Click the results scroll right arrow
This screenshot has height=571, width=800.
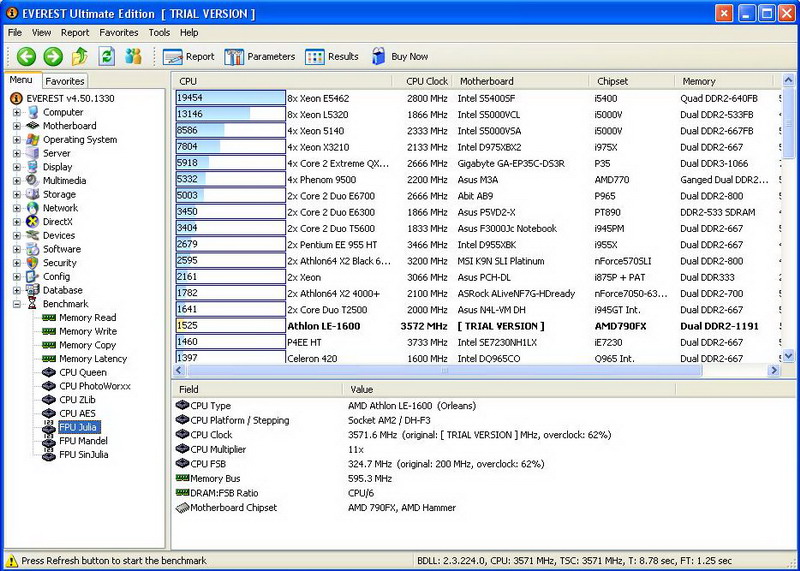click(774, 370)
